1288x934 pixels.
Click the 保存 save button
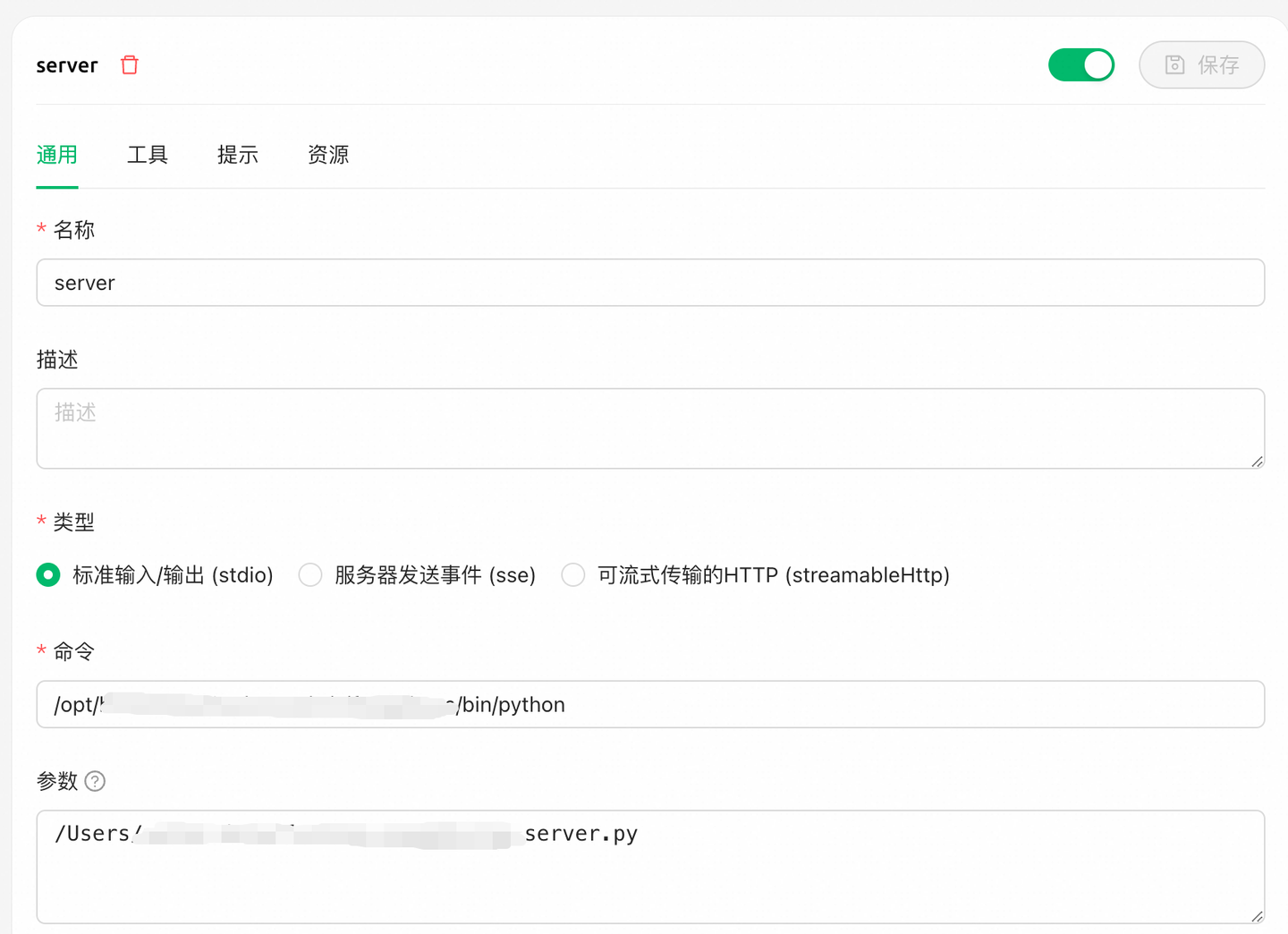click(x=1201, y=64)
